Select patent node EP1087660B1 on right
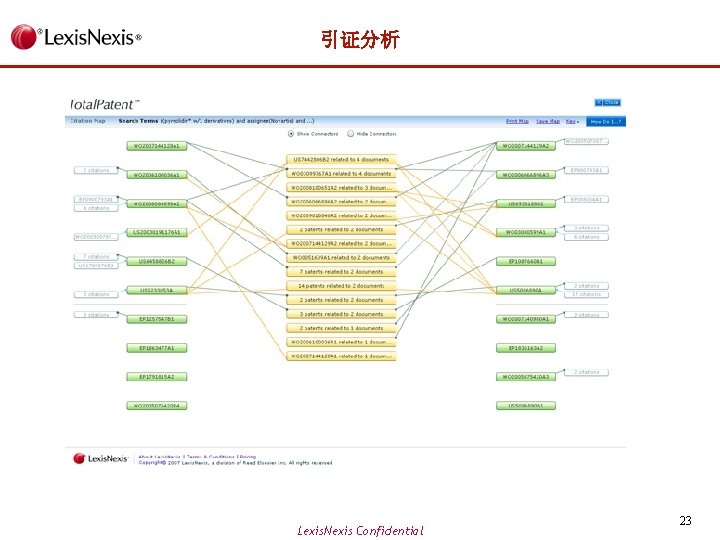Viewport: 720px width, 540px height. (x=526, y=261)
